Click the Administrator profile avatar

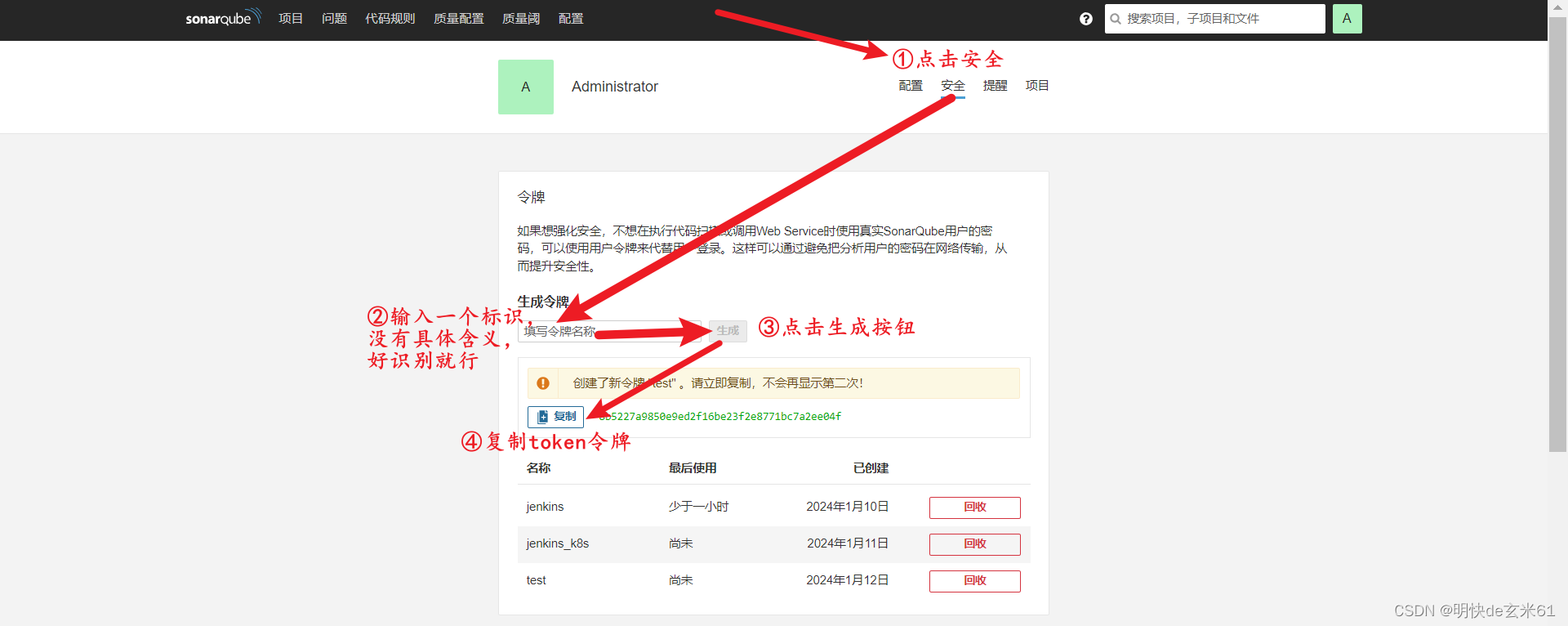coord(526,87)
